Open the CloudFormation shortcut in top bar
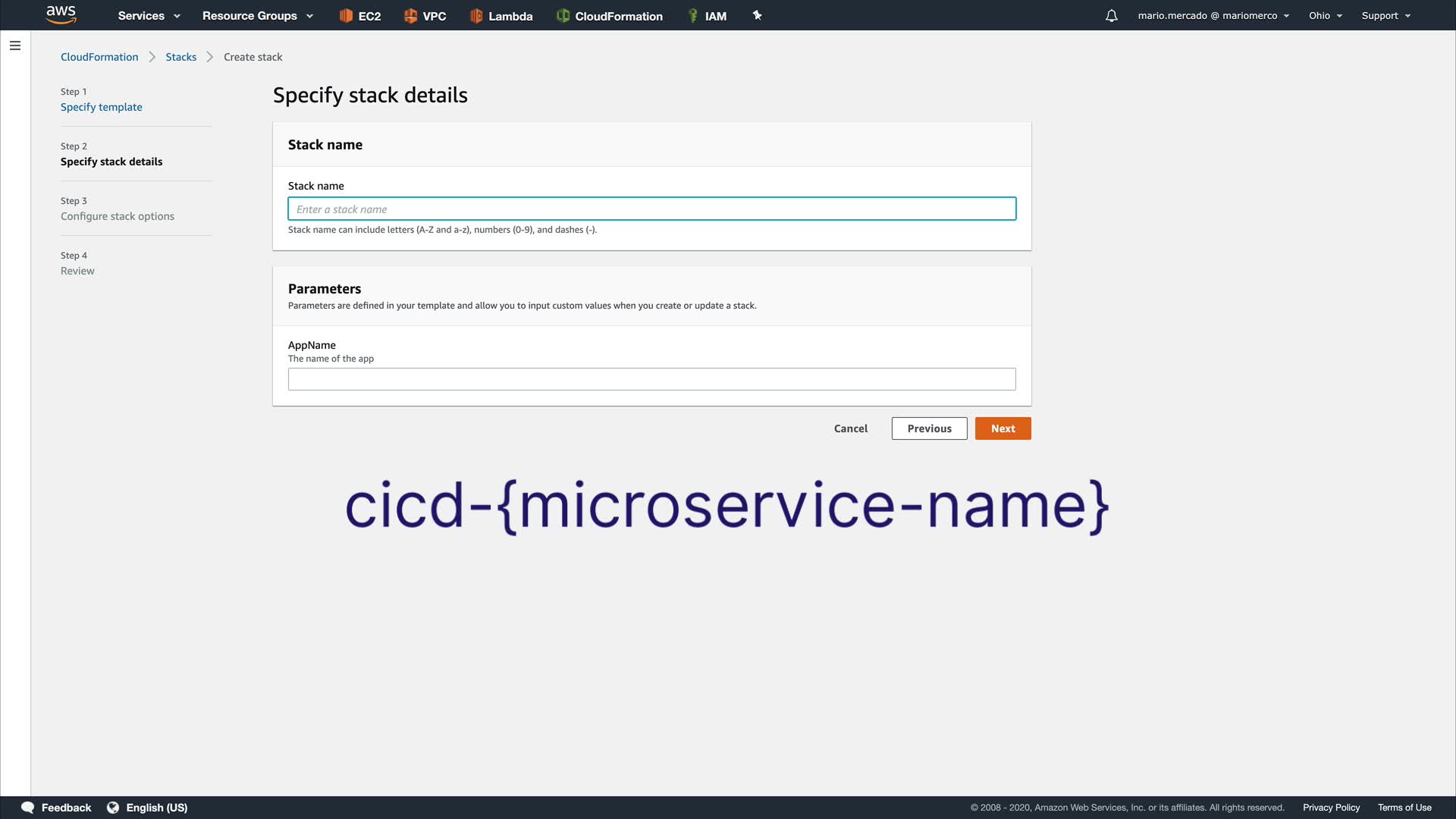The width and height of the screenshot is (1456, 819). tap(609, 16)
